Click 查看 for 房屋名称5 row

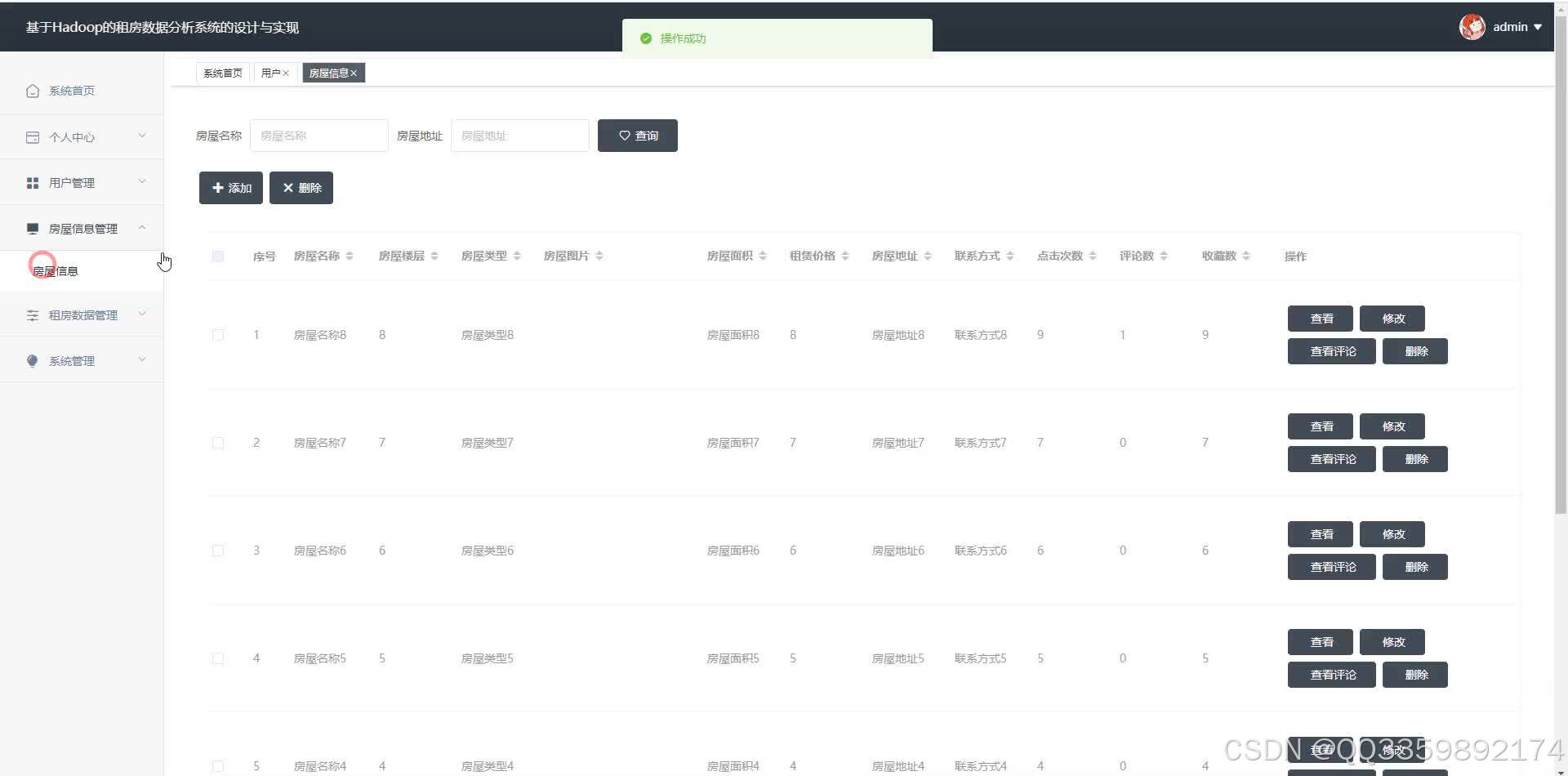point(1321,642)
